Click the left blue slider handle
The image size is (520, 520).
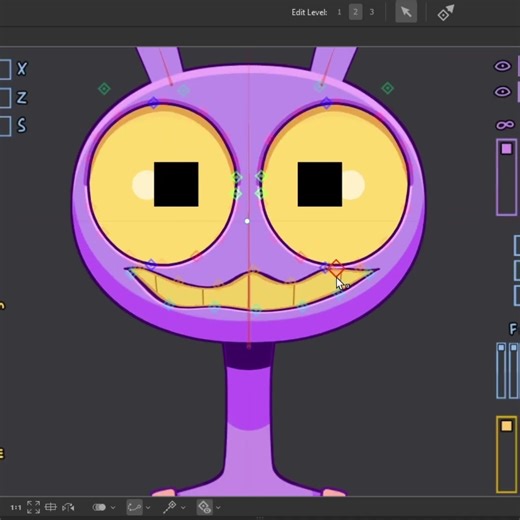point(501,348)
